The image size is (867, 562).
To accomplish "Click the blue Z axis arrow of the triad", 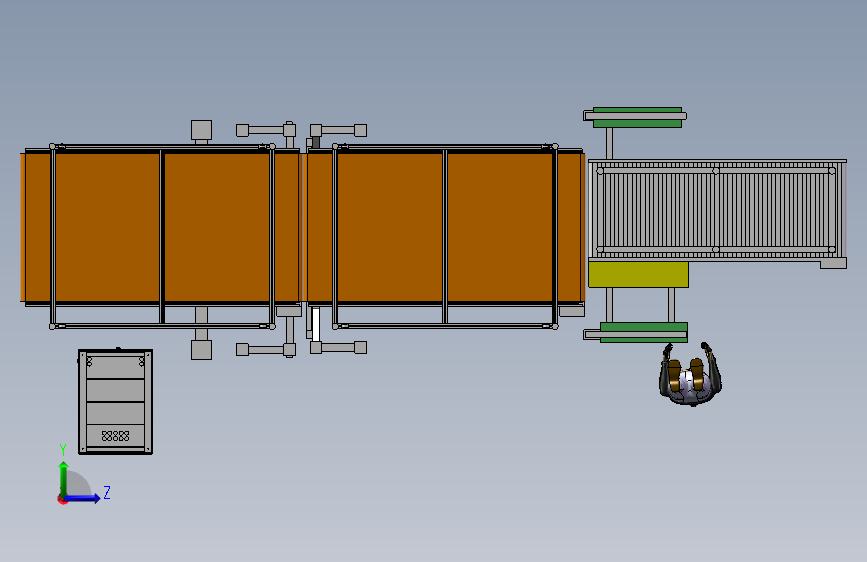I will (x=83, y=498).
